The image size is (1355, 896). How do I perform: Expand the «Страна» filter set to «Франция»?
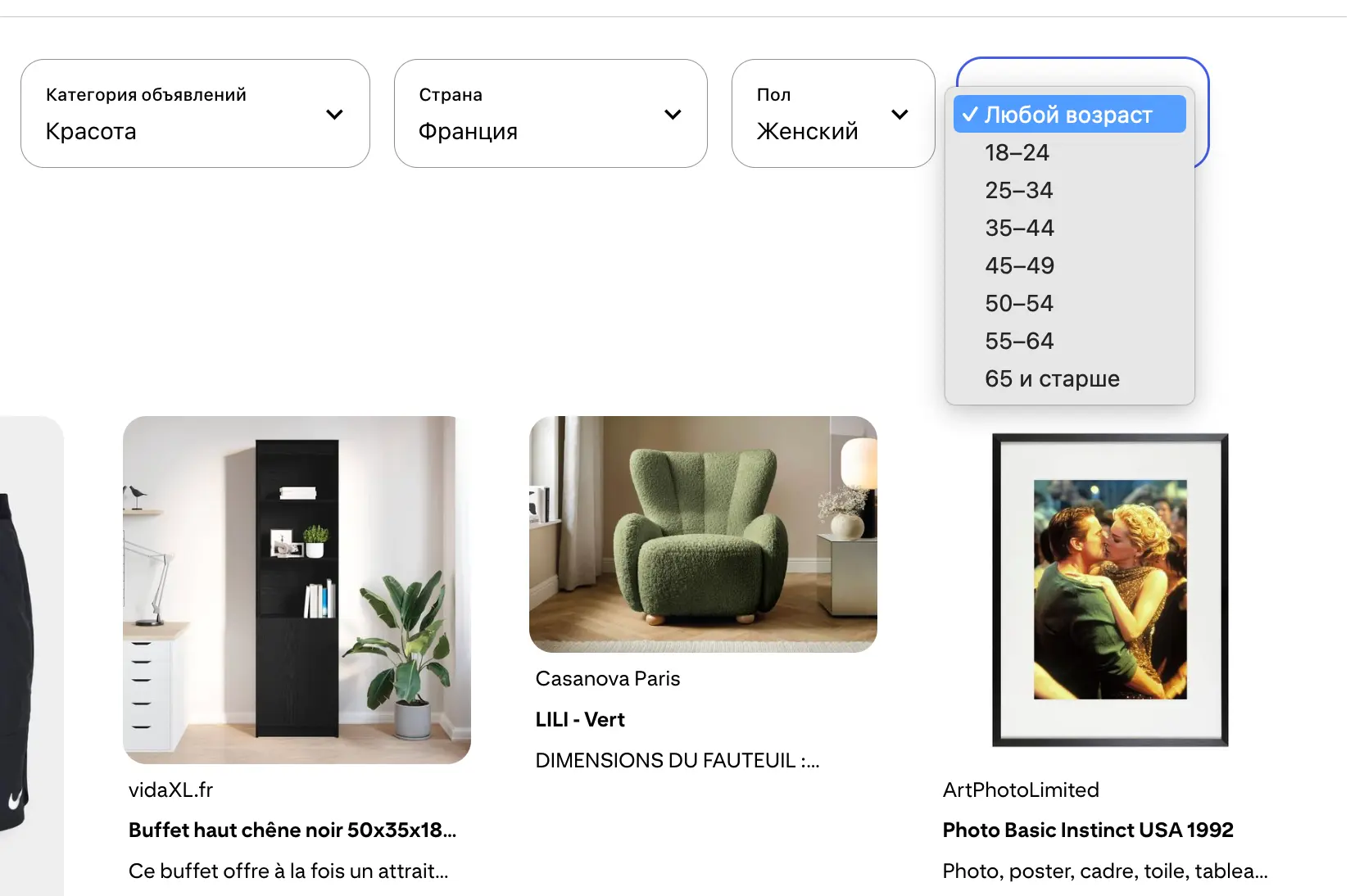pos(551,113)
